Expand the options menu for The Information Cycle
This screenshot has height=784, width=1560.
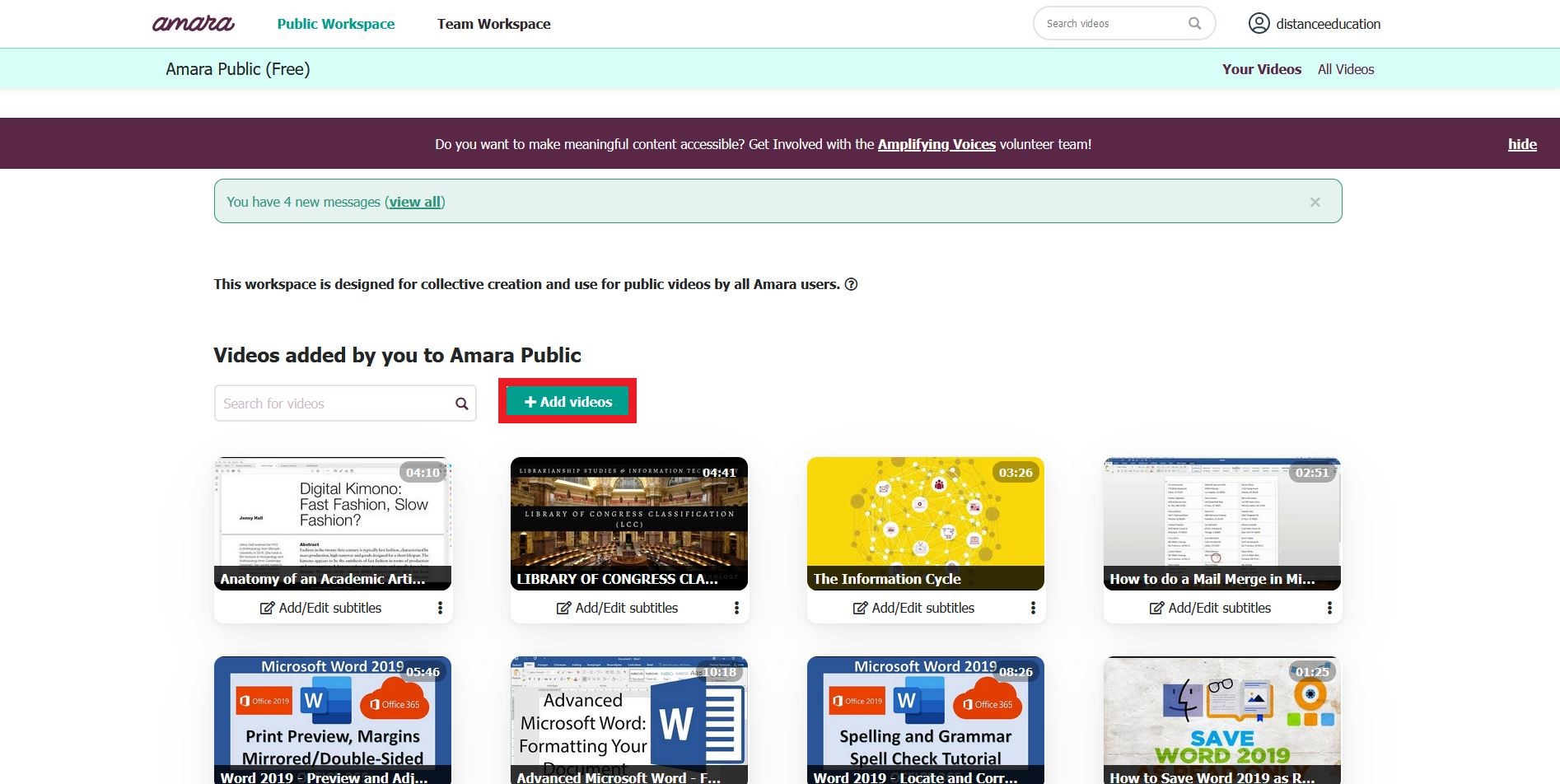[x=1033, y=608]
